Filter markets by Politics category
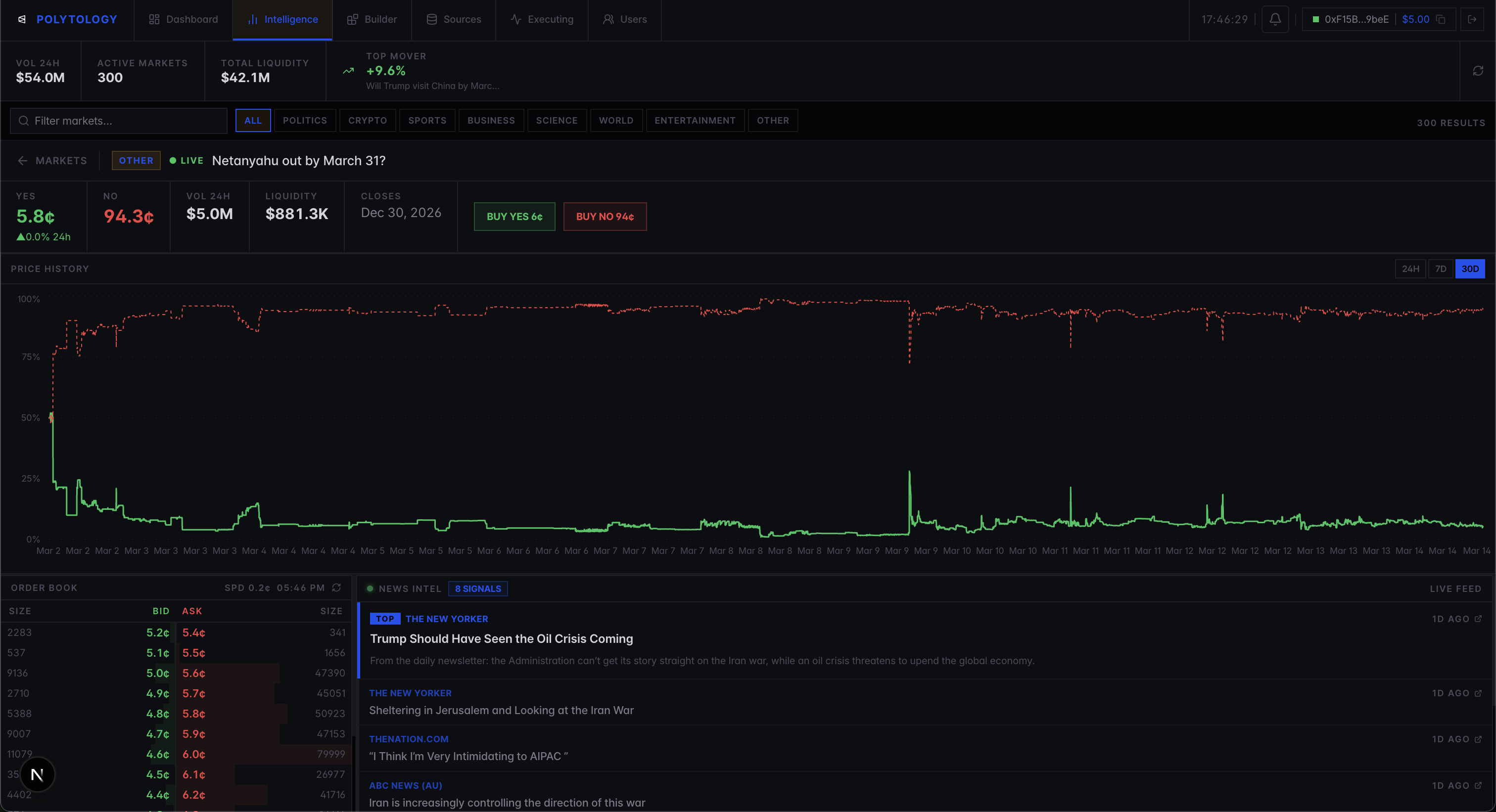This screenshot has height=812, width=1496. (305, 120)
